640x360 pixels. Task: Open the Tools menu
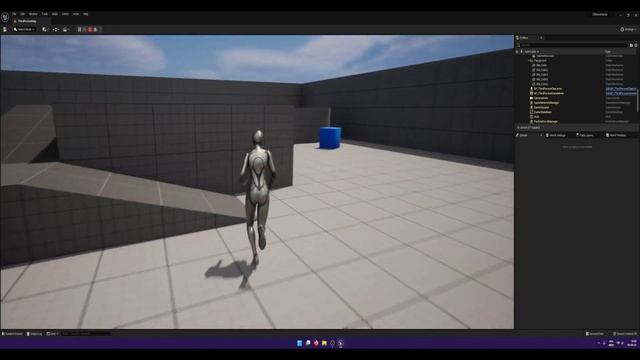44,14
